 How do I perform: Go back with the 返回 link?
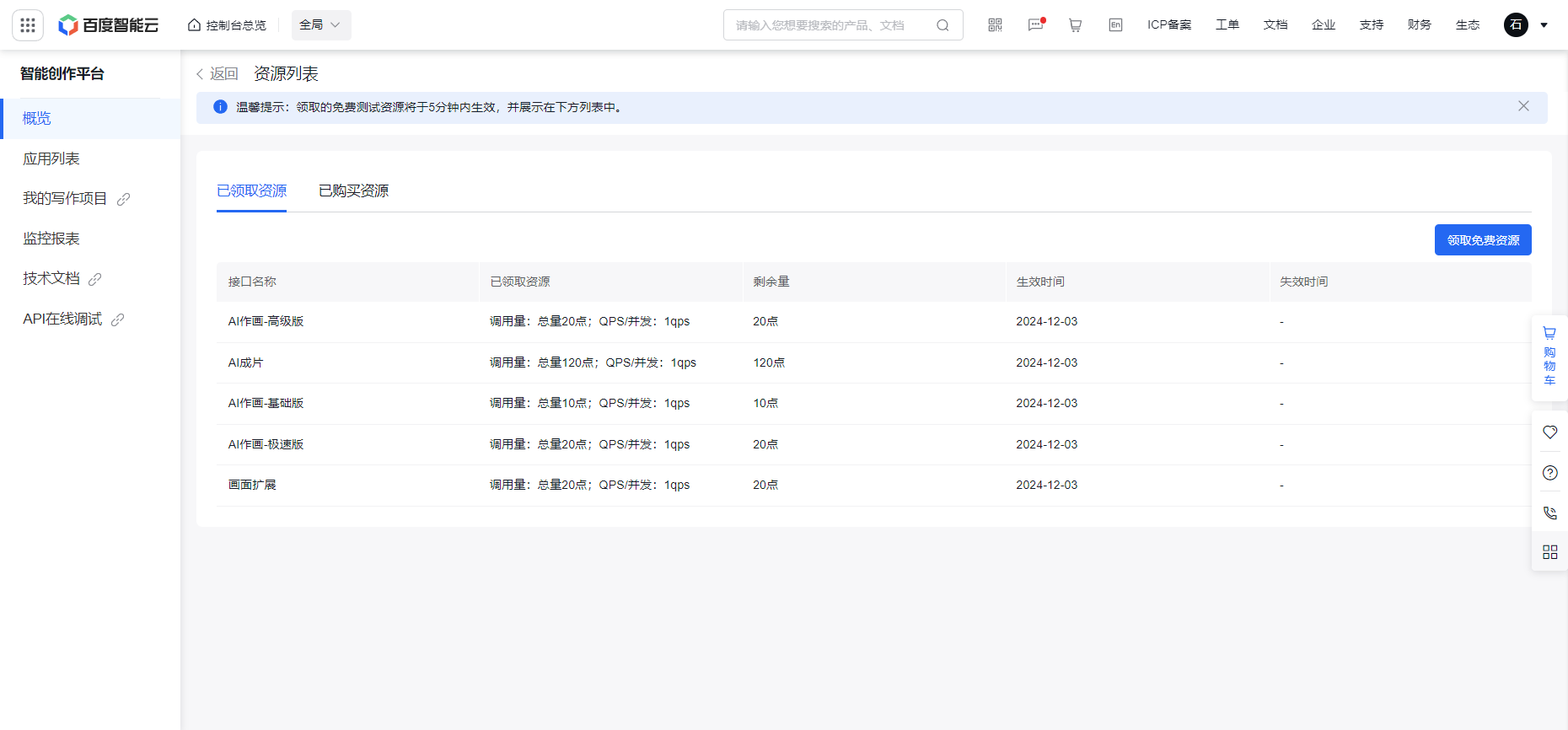217,74
